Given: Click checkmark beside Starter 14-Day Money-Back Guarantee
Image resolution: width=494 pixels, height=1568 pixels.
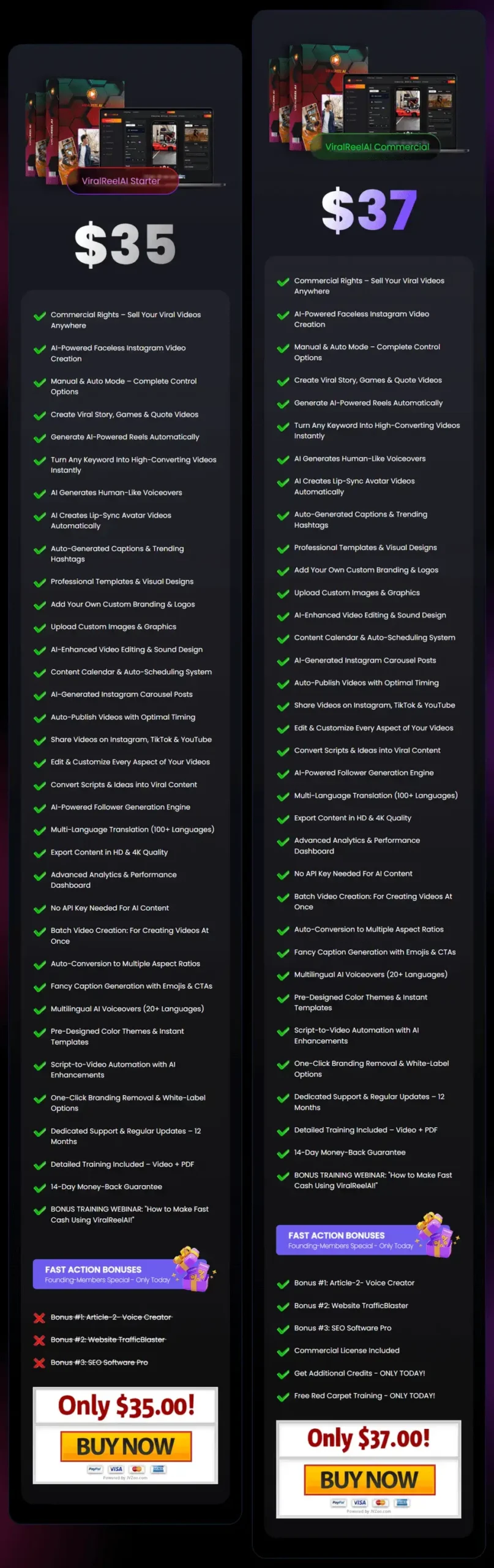Looking at the screenshot, I should pyautogui.click(x=40, y=1188).
